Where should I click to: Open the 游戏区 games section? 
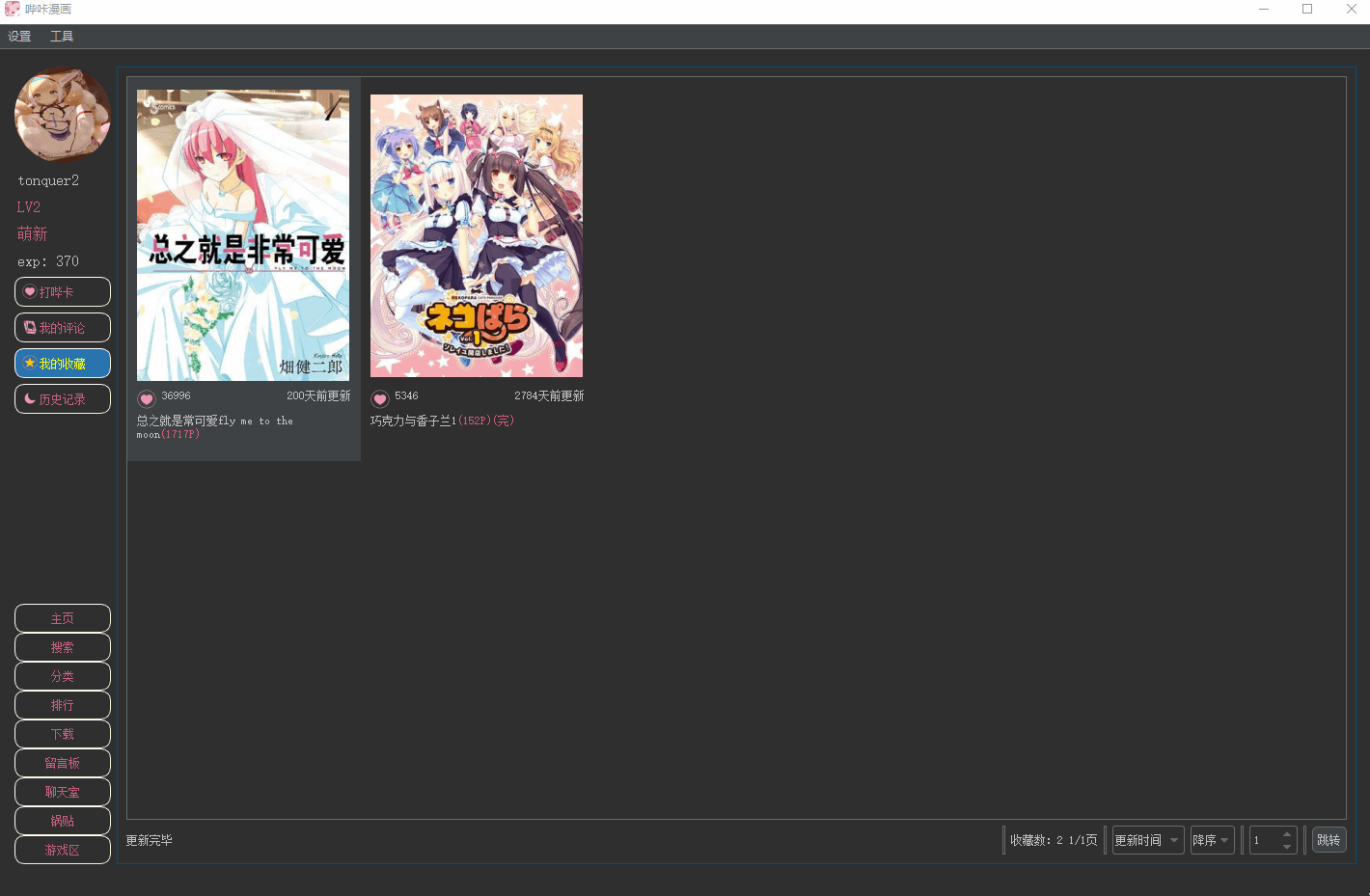coord(63,850)
